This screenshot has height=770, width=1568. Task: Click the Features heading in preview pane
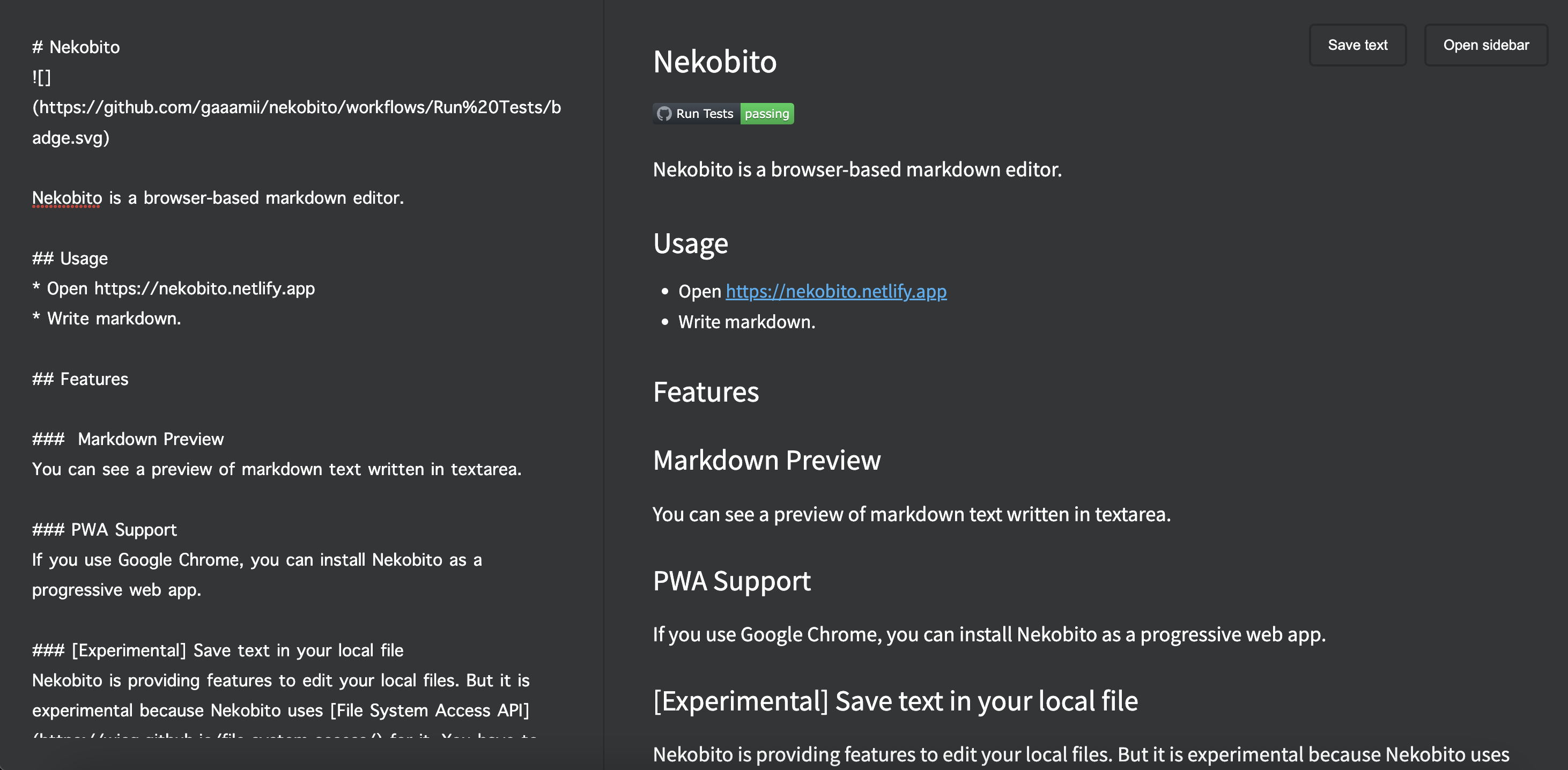tap(706, 392)
